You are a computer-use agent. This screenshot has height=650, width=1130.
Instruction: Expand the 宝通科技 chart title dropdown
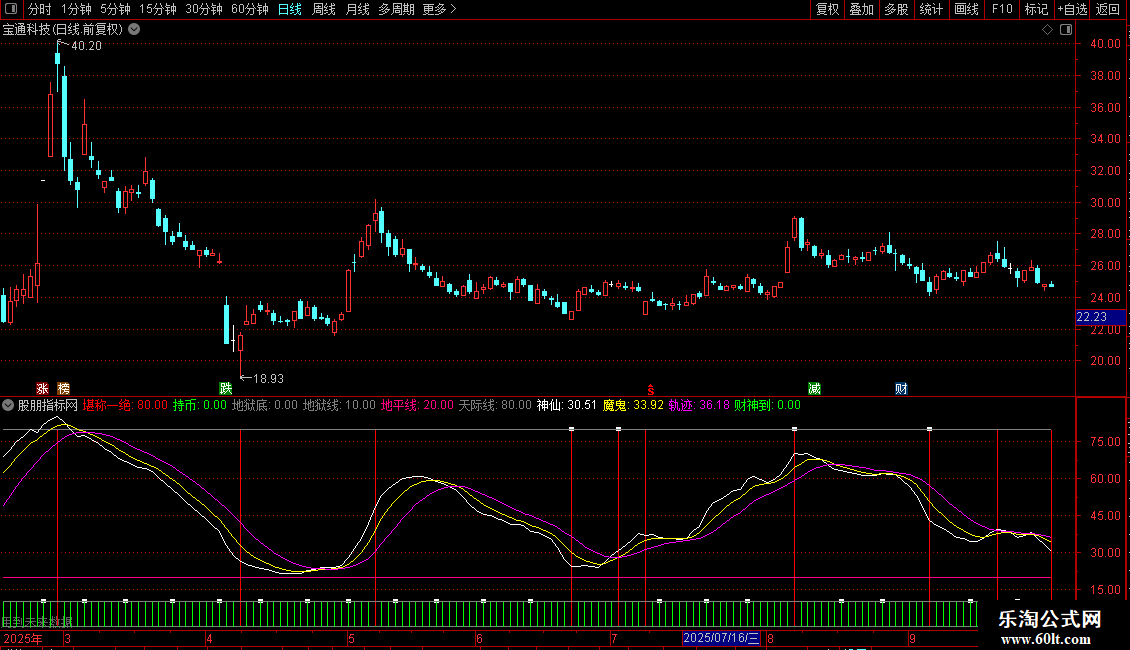[x=135, y=29]
